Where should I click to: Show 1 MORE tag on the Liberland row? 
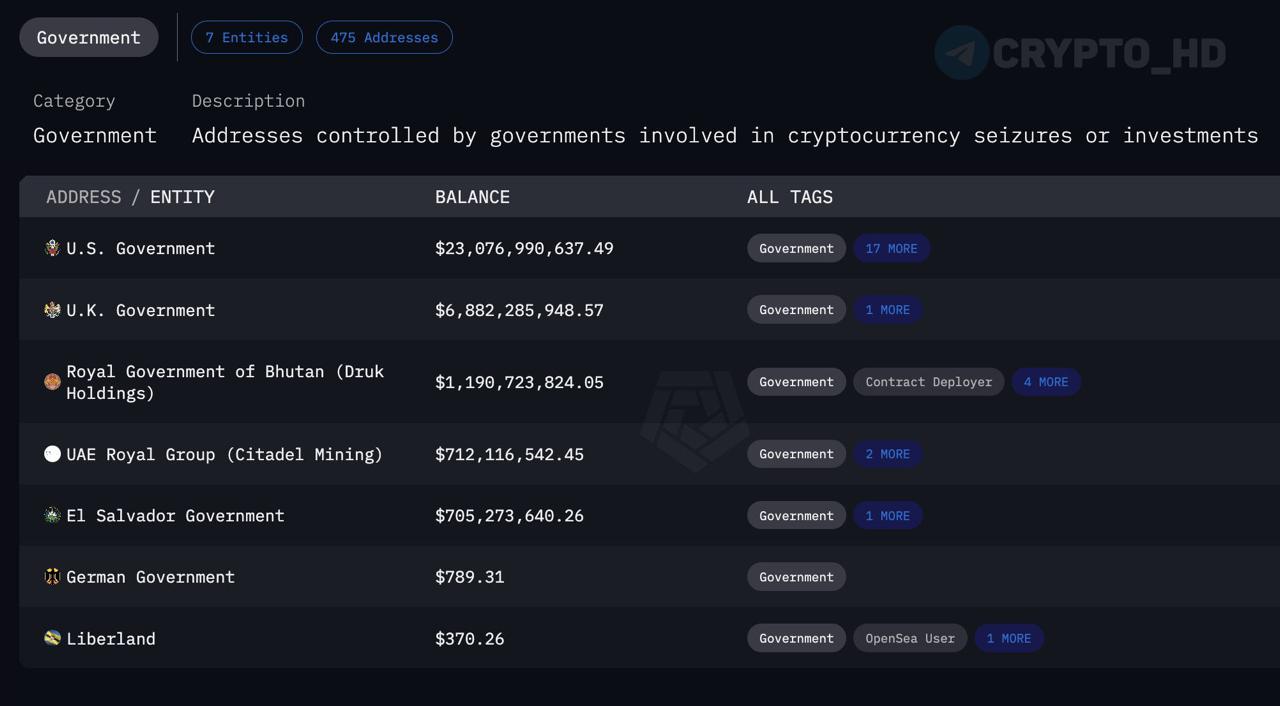(1009, 638)
